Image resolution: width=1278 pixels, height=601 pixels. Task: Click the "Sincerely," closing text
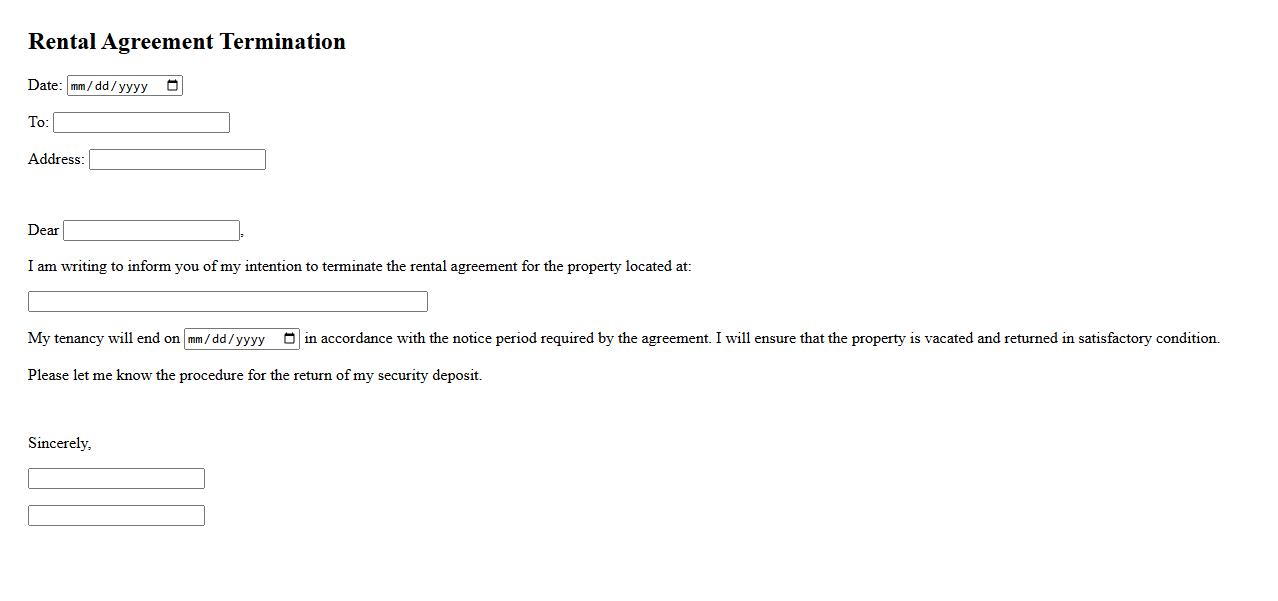(x=59, y=443)
